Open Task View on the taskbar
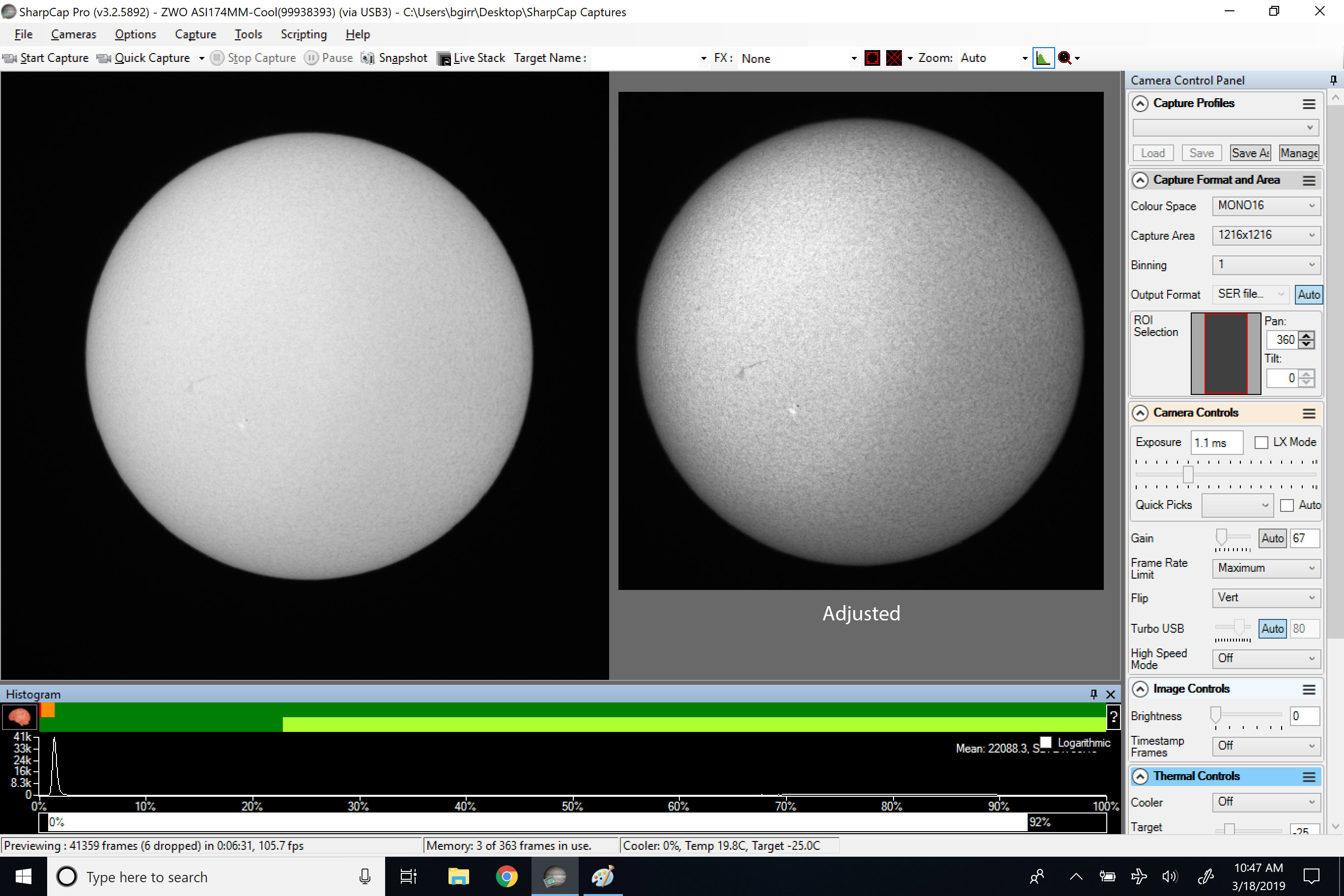This screenshot has height=896, width=1344. (408, 876)
